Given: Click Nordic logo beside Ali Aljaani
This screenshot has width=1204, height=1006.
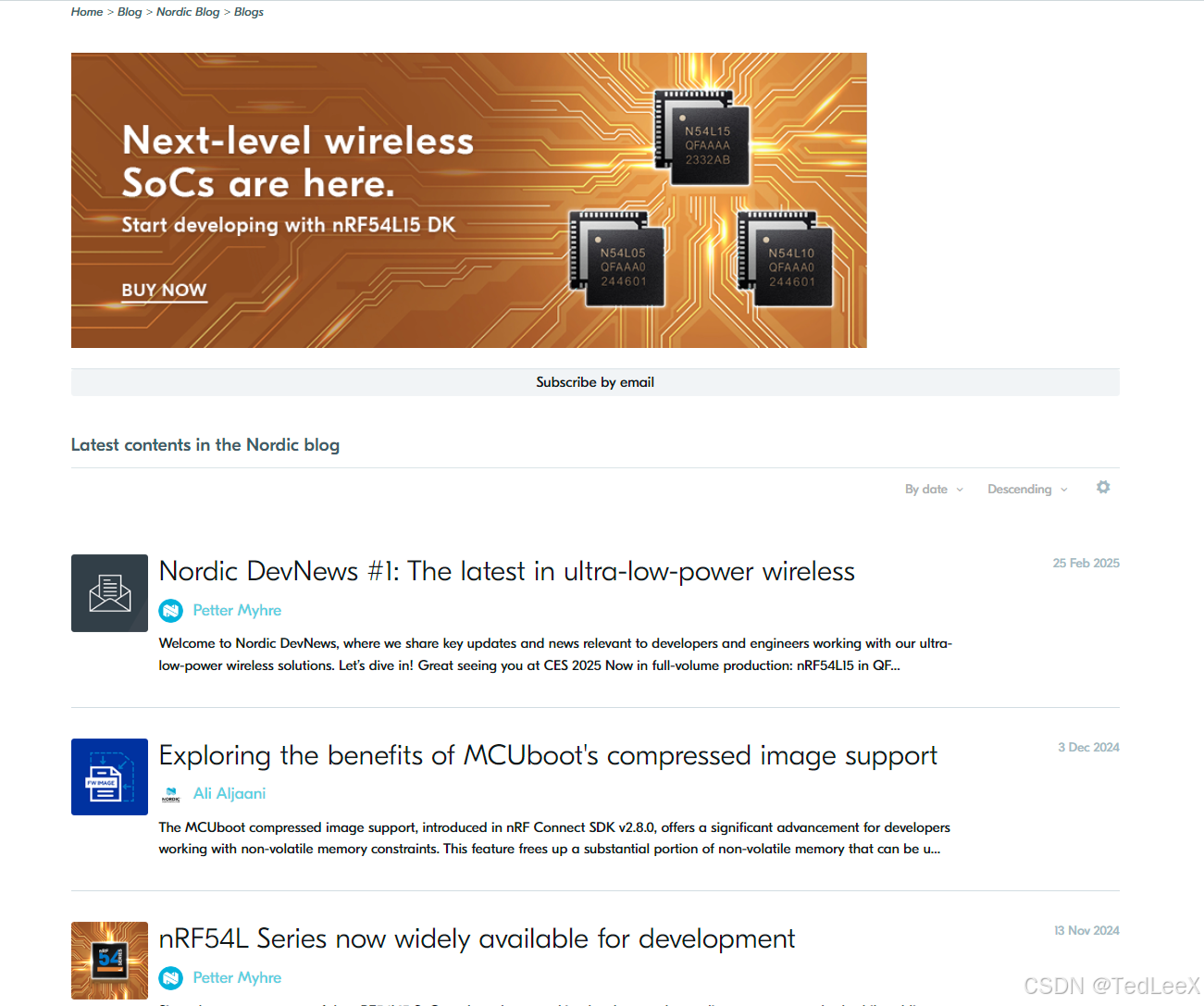Looking at the screenshot, I should click(170, 793).
